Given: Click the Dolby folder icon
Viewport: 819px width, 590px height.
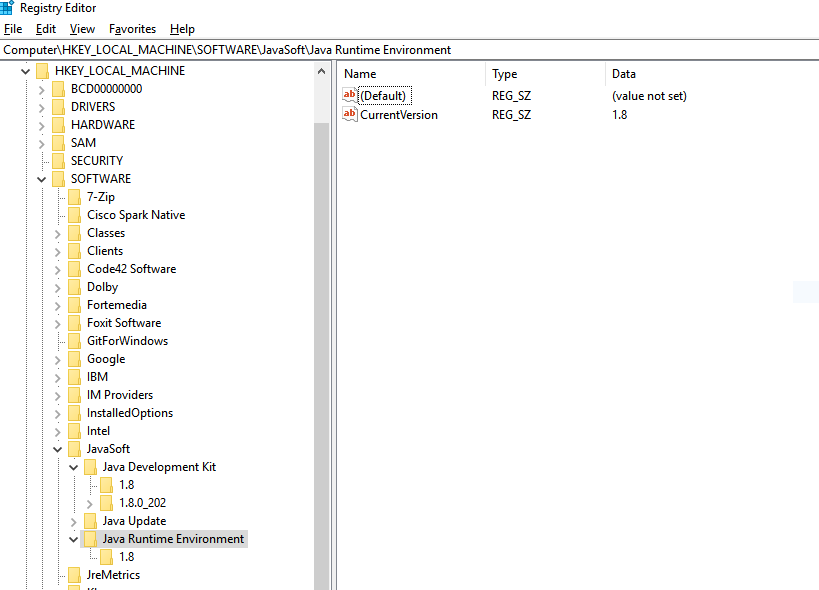Looking at the screenshot, I should point(75,287).
